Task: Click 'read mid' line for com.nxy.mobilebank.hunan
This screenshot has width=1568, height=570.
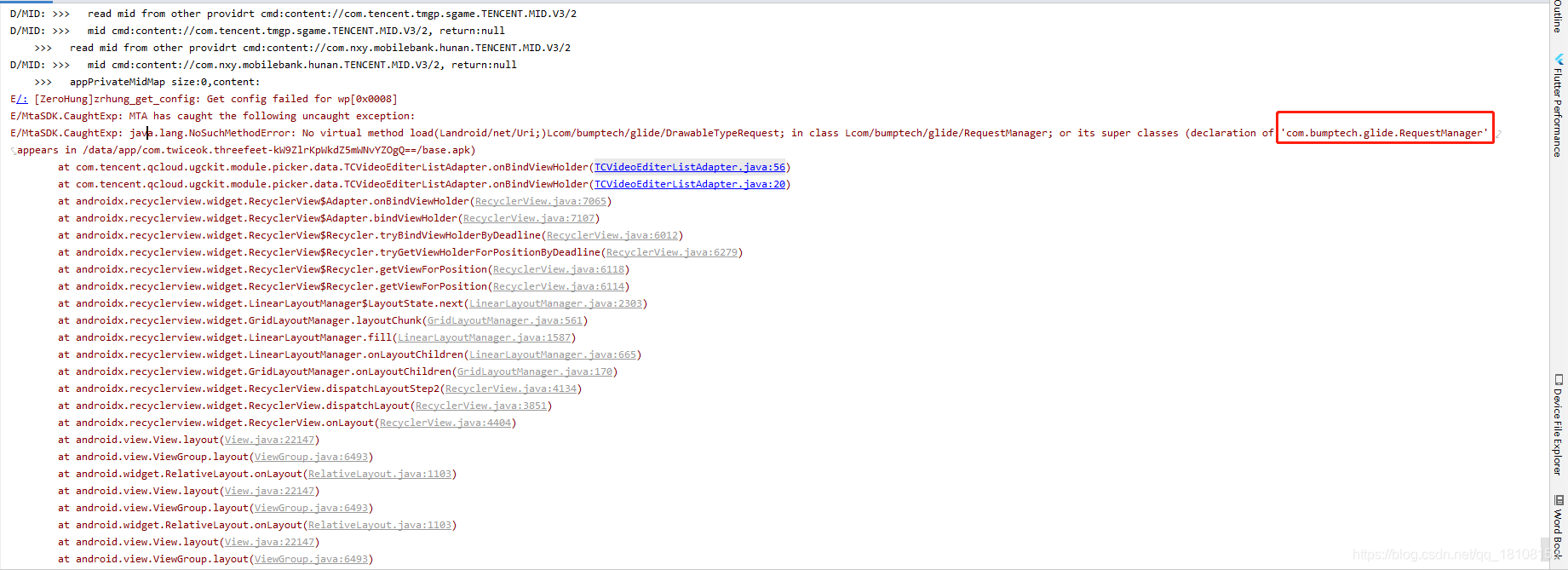Action: point(320,48)
